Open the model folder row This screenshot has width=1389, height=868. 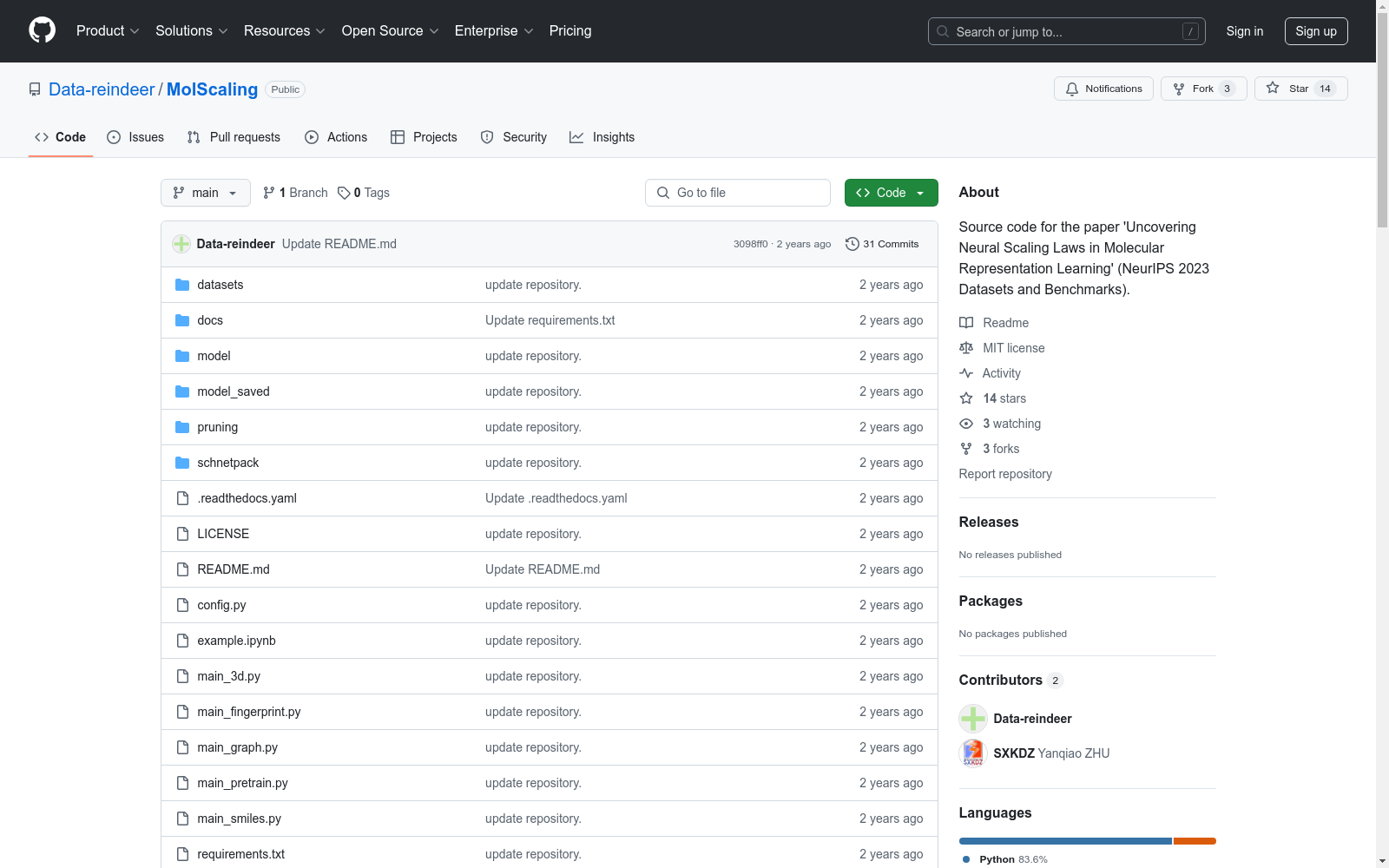pyautogui.click(x=549, y=356)
